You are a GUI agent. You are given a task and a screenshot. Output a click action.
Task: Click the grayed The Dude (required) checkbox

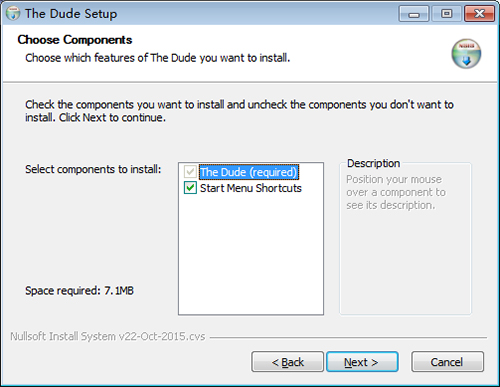[190, 172]
